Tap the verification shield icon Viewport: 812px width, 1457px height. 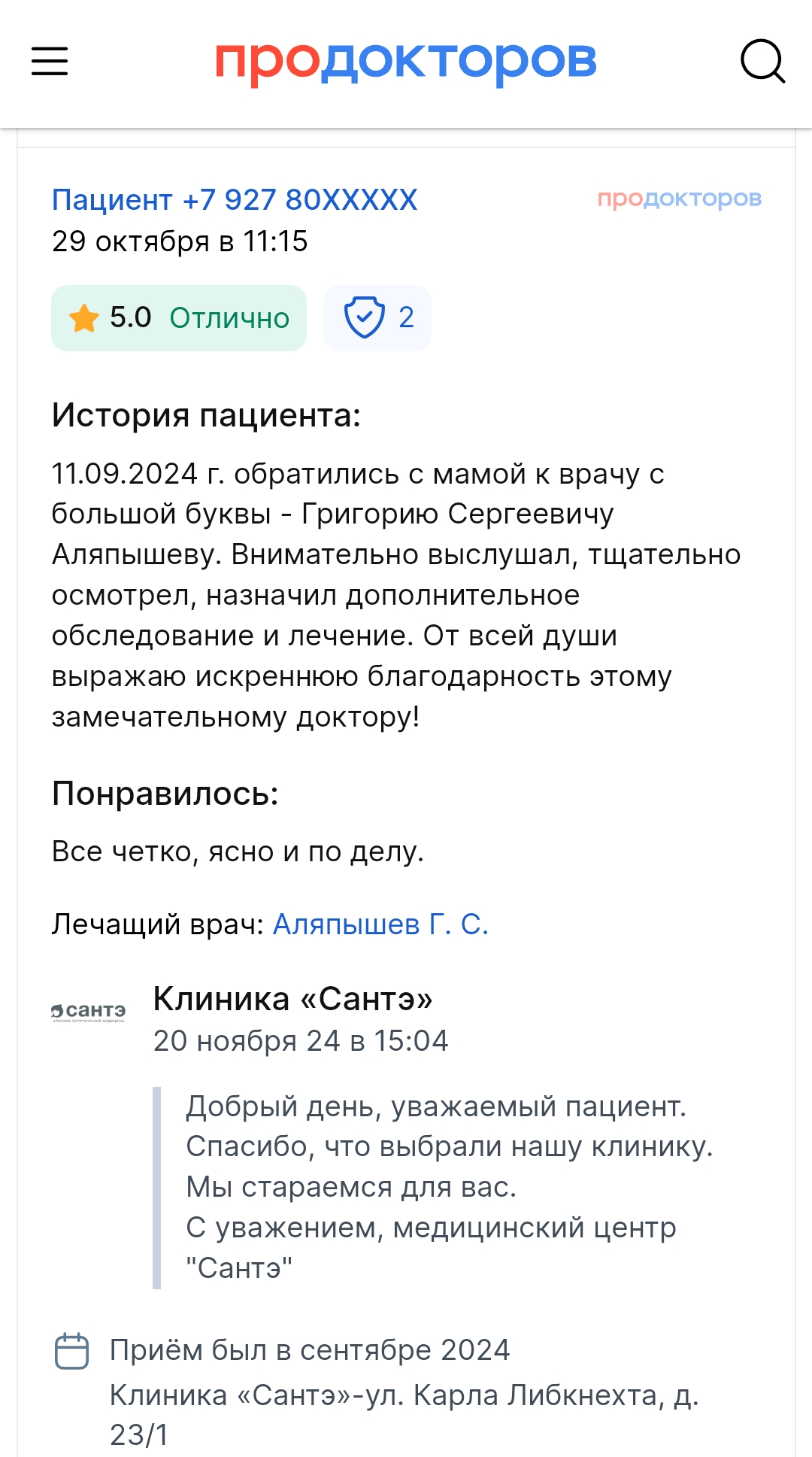coord(365,317)
